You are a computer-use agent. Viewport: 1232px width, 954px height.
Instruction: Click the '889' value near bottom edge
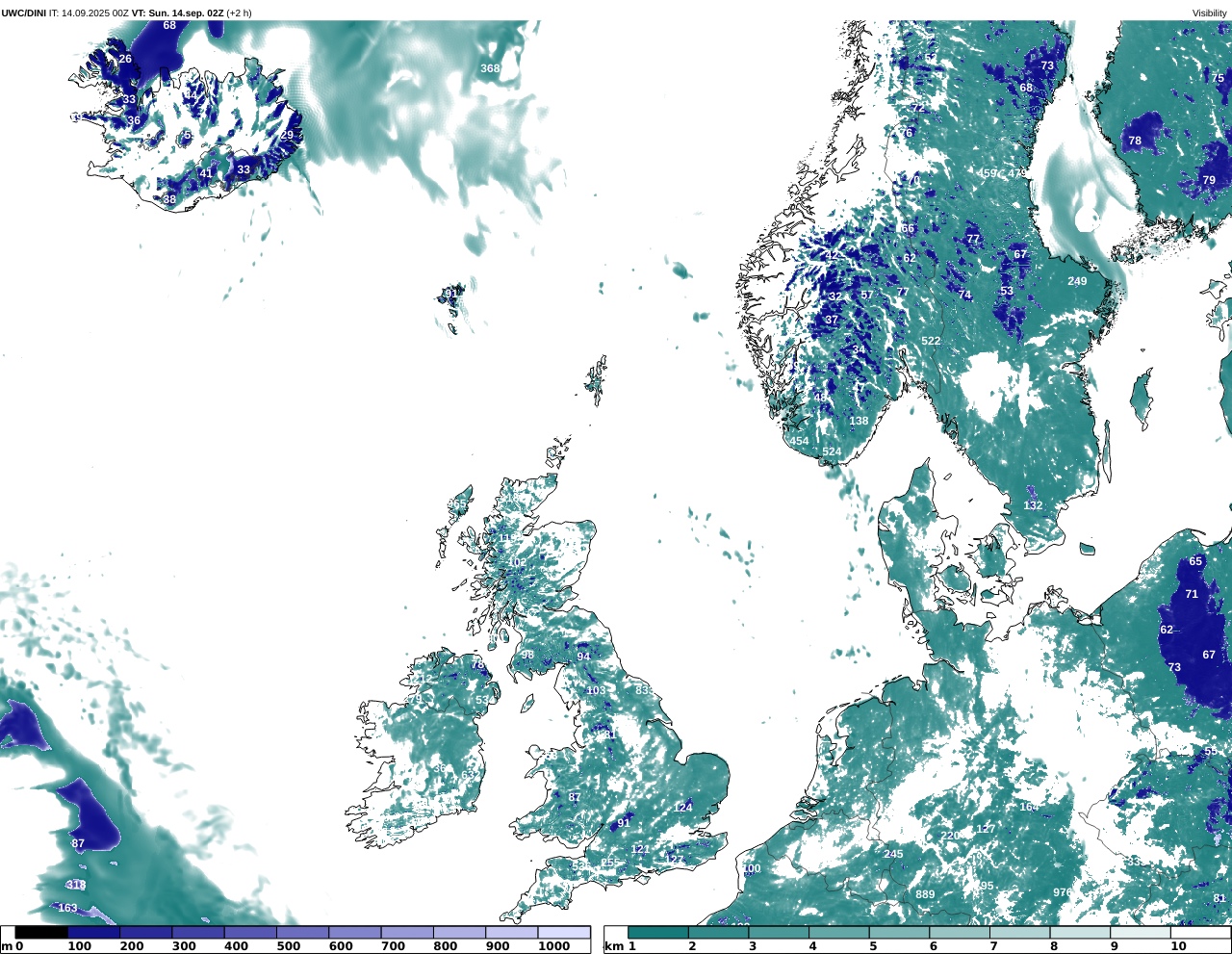point(925,894)
